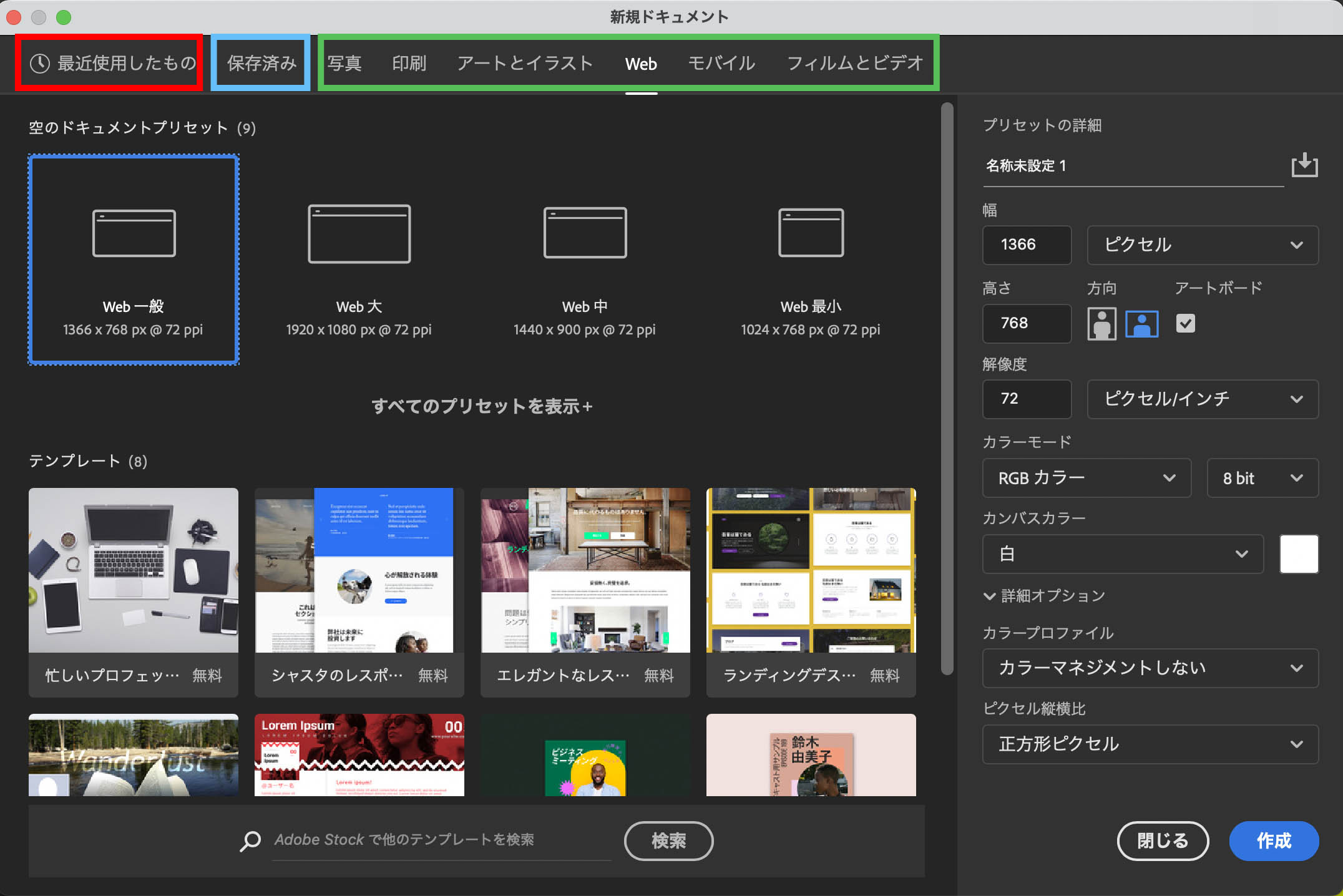
Task: Open the 8 bit depth dropdown
Action: [1262, 478]
